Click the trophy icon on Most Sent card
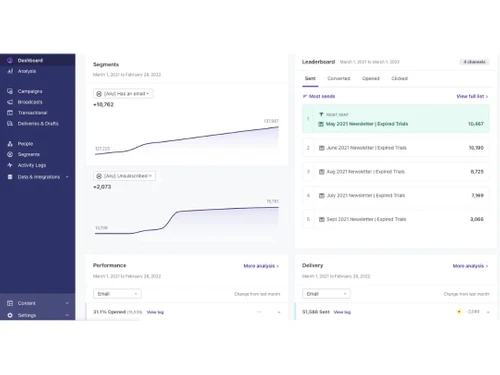500x375 pixels. pyautogui.click(x=321, y=114)
